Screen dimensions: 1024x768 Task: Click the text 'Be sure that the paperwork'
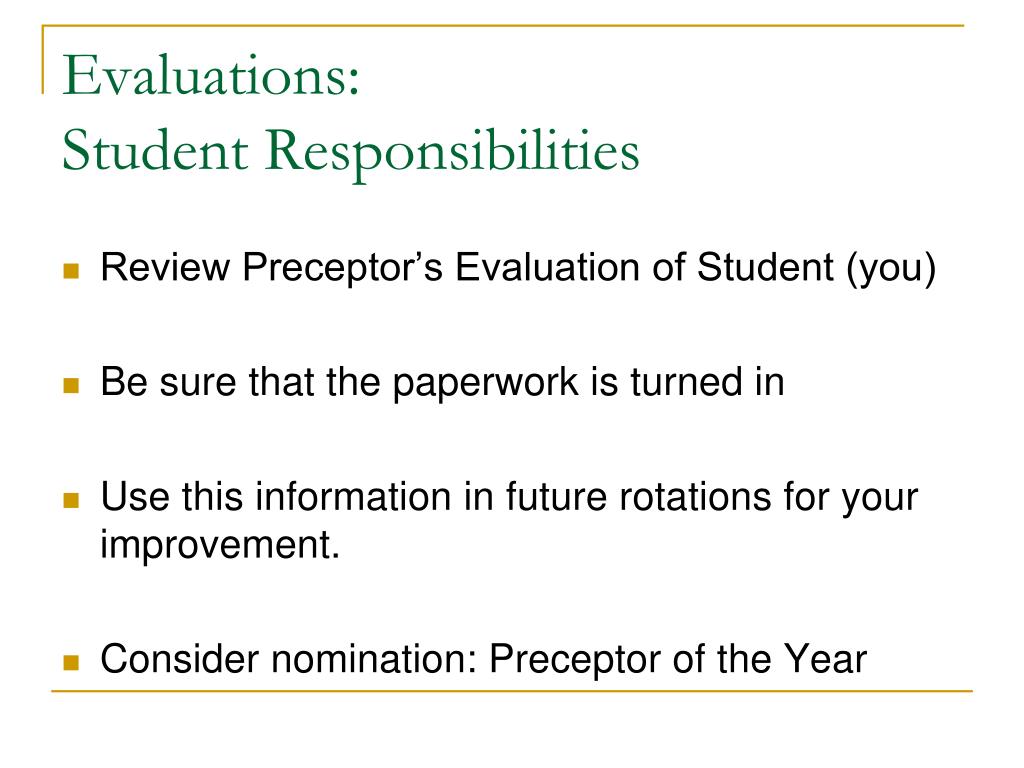[340, 383]
